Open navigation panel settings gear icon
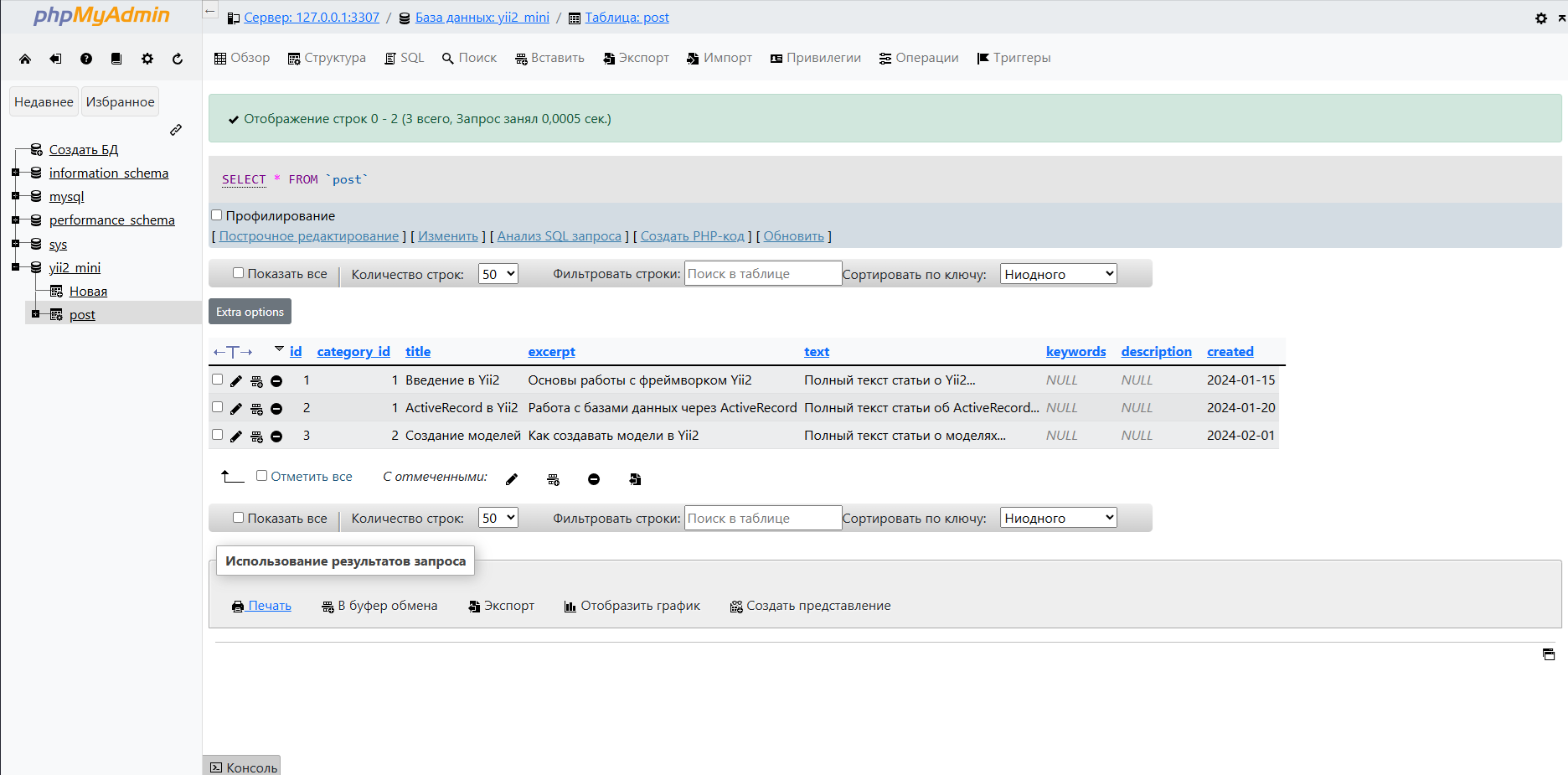Image resolution: width=1568 pixels, height=775 pixels. (x=147, y=59)
